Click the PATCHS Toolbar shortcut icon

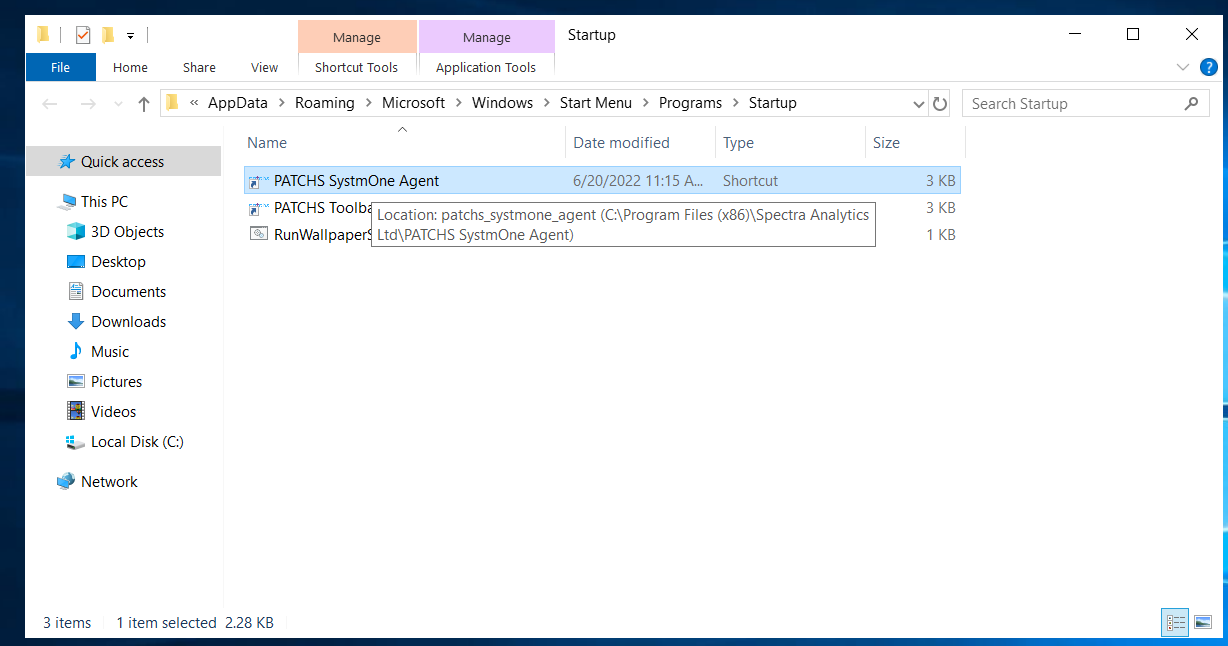tap(258, 208)
